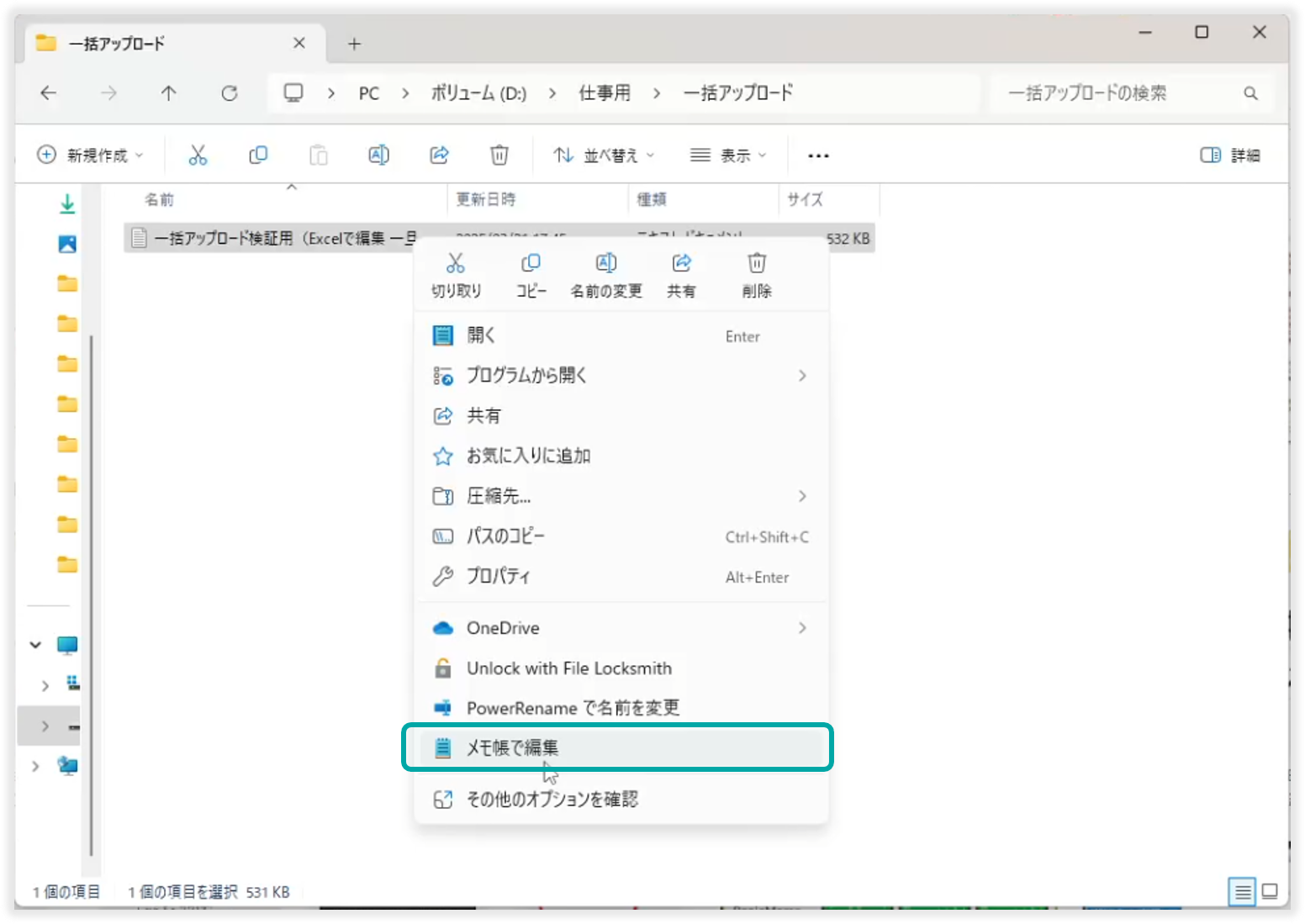The image size is (1305, 924).
Task: Click ボリューム (D:) in the breadcrumb
Action: [x=478, y=93]
